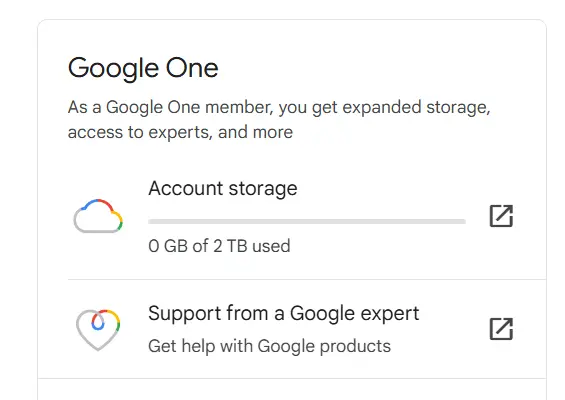Click the Google One membership description text
Image resolution: width=565 pixels, height=400 pixels.
[279, 120]
